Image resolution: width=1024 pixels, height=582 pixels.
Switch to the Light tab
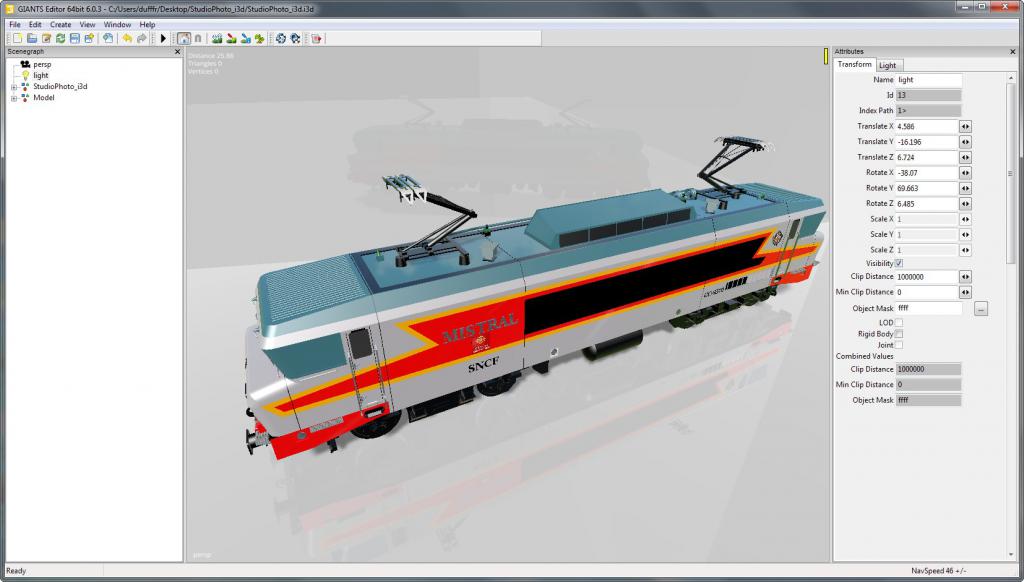pyautogui.click(x=888, y=65)
